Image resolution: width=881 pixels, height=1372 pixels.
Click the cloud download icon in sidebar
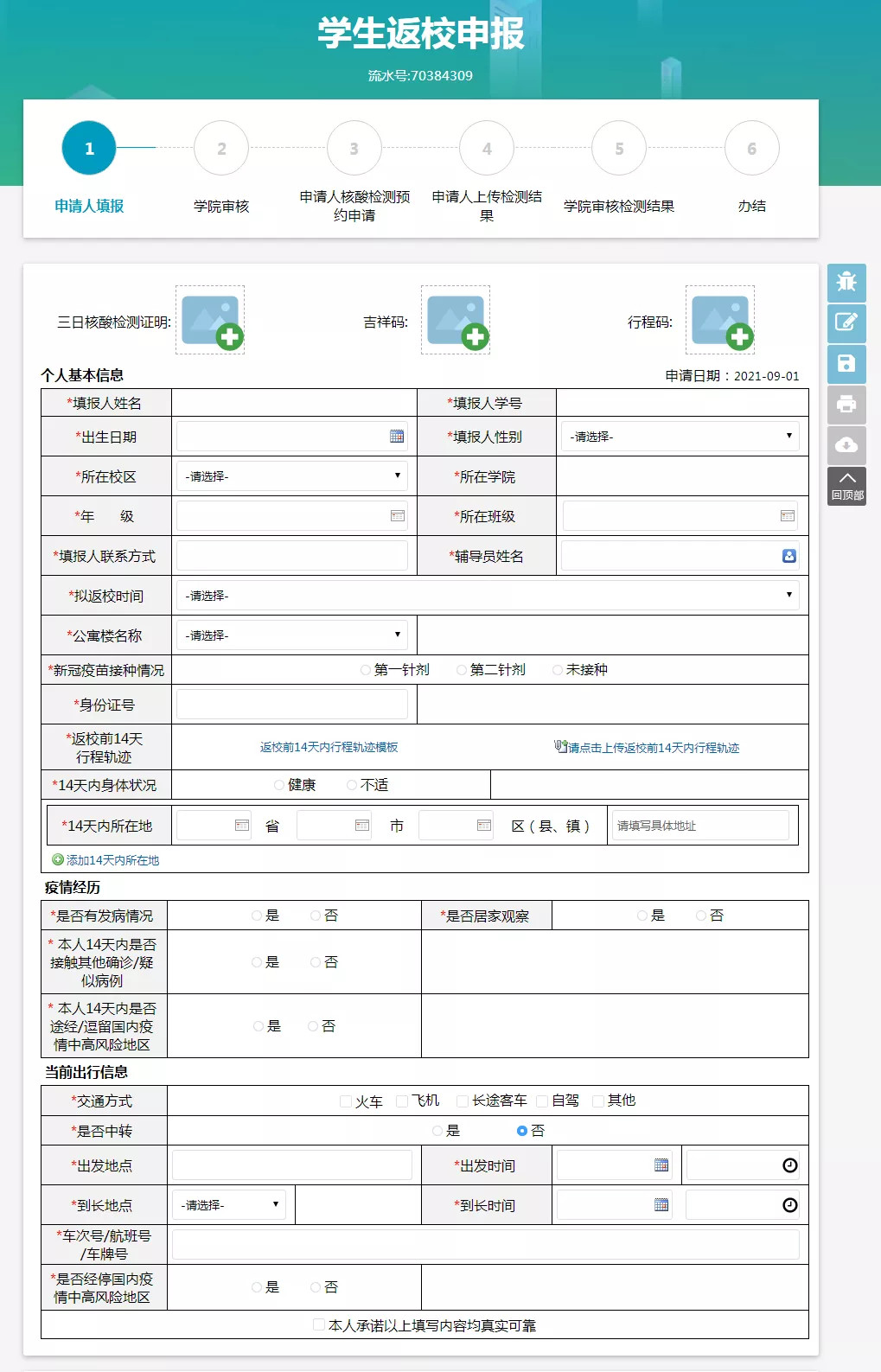tap(846, 444)
